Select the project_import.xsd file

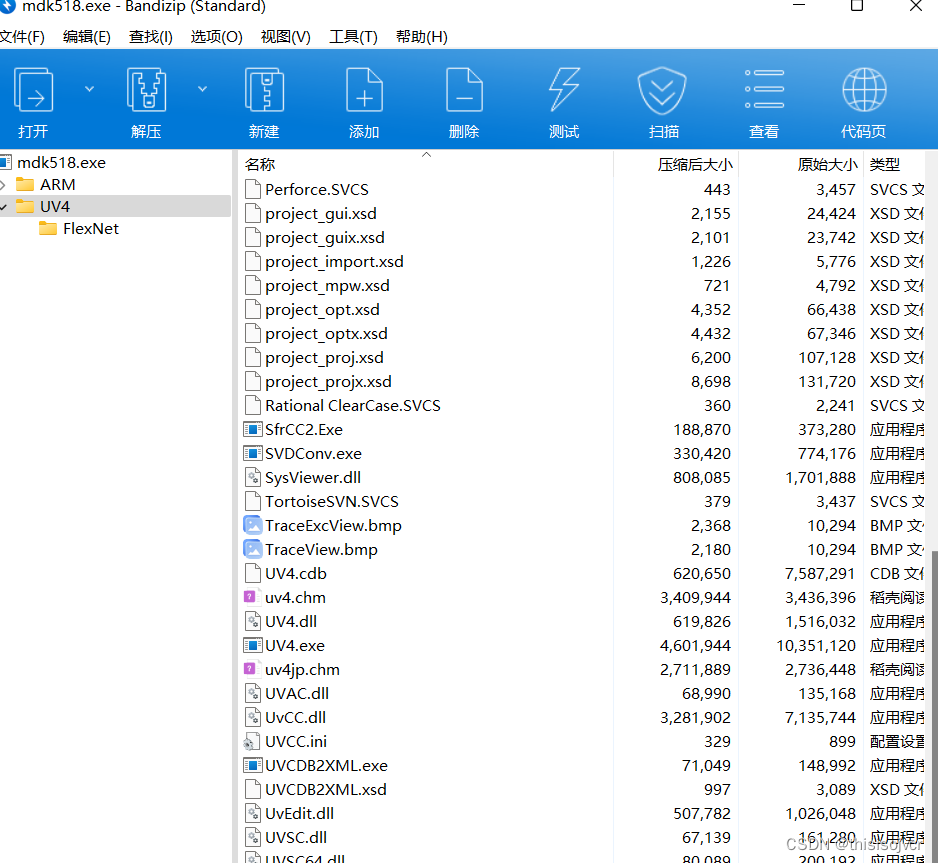[x=334, y=261]
